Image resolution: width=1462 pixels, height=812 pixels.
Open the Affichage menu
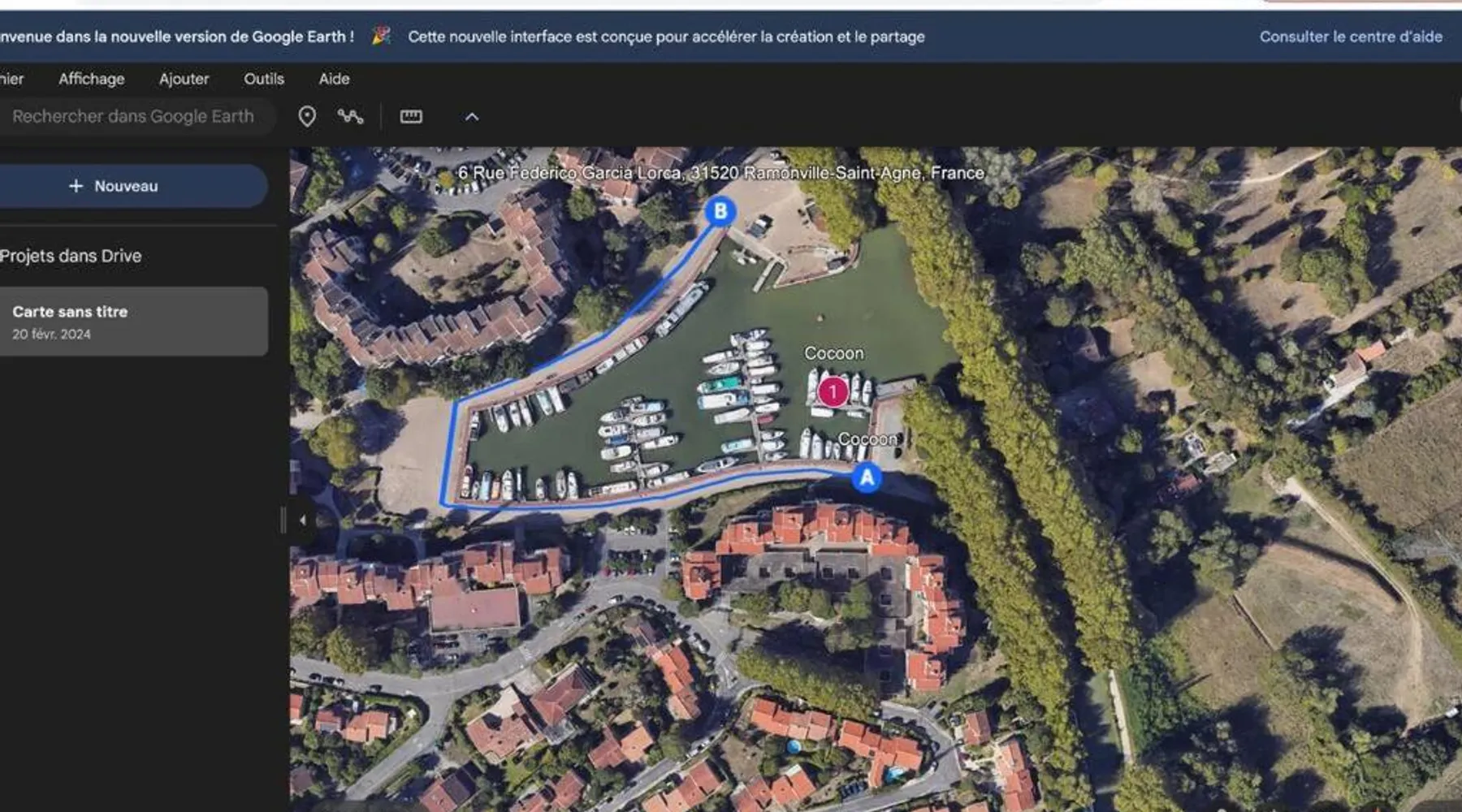coord(91,79)
